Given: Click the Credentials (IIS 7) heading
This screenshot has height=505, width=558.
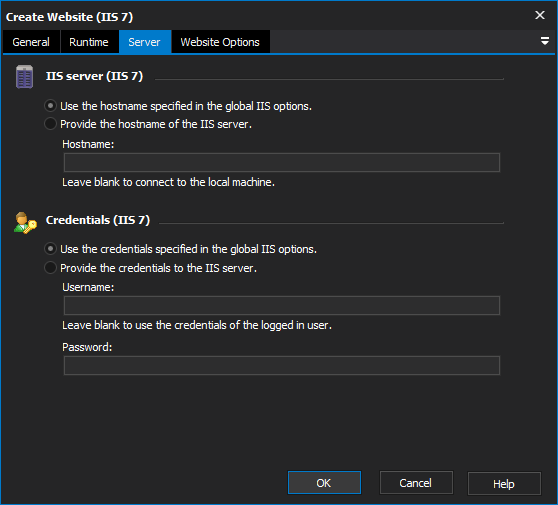Looking at the screenshot, I should tap(98, 220).
